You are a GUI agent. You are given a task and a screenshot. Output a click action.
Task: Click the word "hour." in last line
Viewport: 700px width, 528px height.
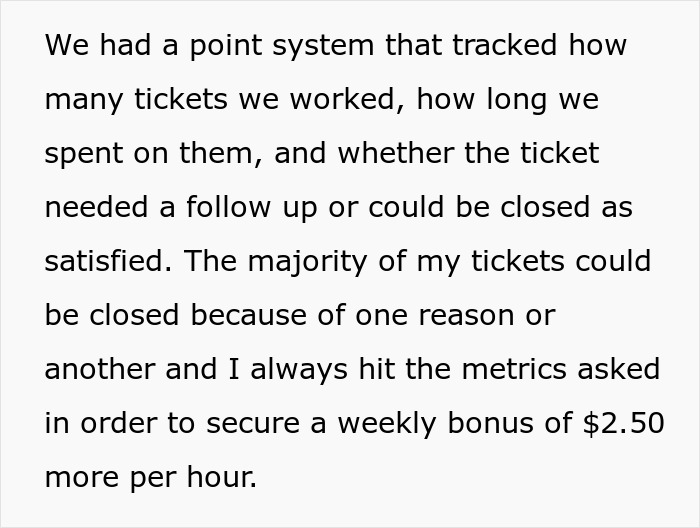(222, 477)
